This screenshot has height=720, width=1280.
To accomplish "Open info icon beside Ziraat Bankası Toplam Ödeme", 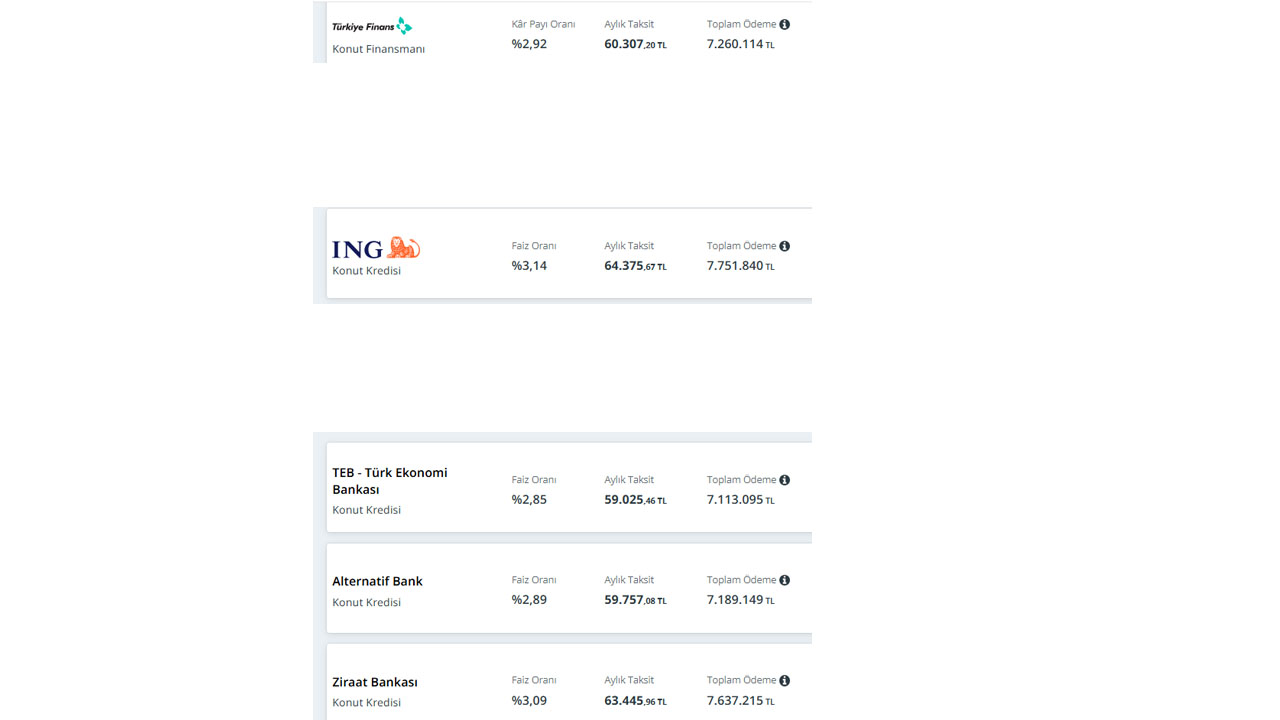I will click(x=784, y=681).
